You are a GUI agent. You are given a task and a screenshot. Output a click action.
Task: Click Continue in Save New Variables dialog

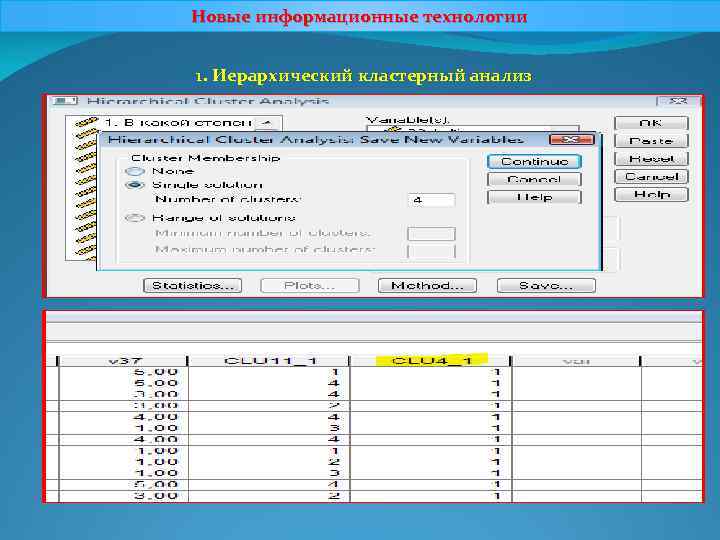tap(534, 162)
